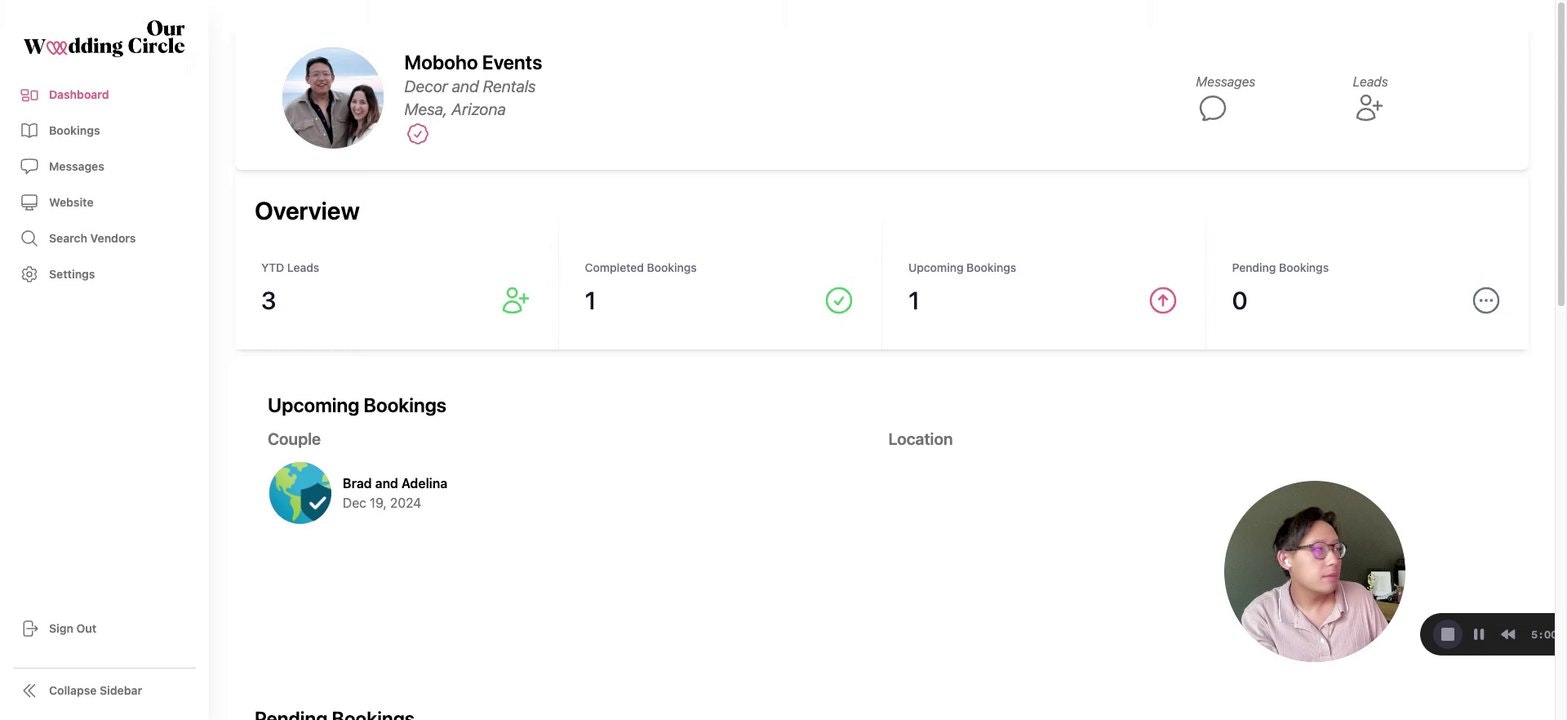The image size is (1567, 720).
Task: Click the Decor and Rentals text
Action: click(470, 87)
